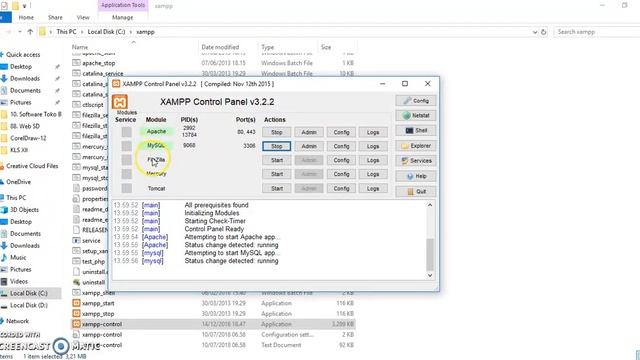Toggle MySQL service checkbox

[127, 146]
